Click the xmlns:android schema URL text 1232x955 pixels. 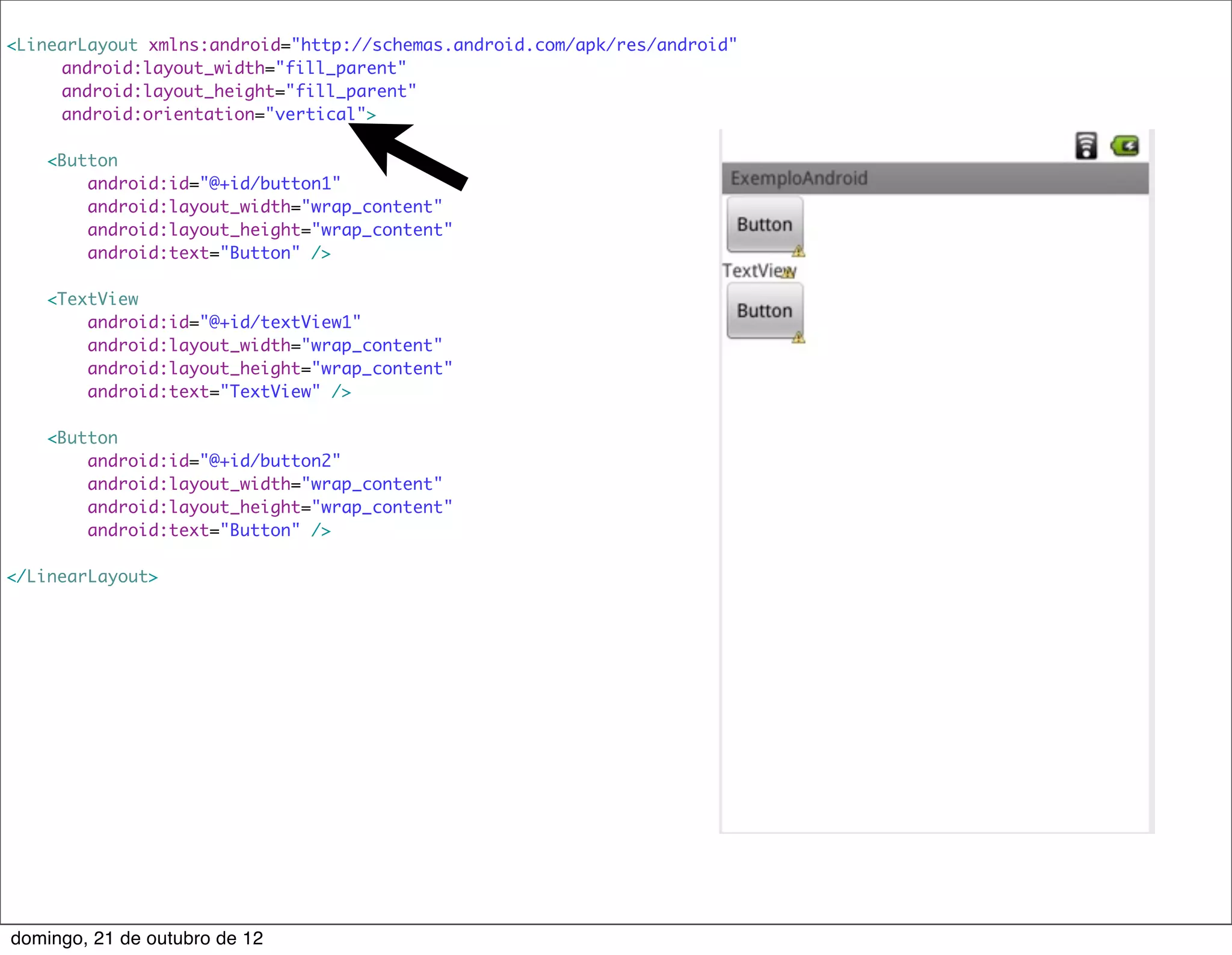tap(514, 45)
